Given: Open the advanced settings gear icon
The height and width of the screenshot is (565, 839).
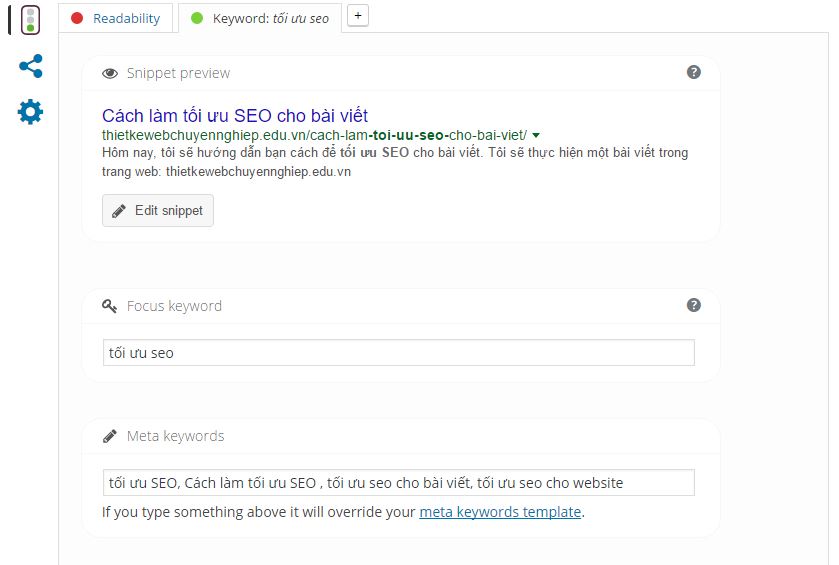Looking at the screenshot, I should [x=30, y=112].
